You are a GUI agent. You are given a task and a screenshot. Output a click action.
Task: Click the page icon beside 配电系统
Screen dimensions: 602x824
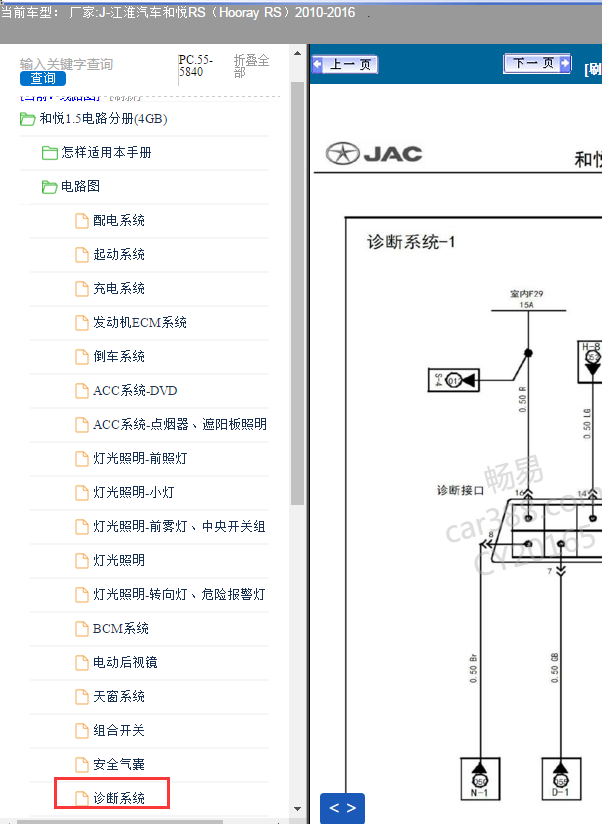pyautogui.click(x=82, y=221)
